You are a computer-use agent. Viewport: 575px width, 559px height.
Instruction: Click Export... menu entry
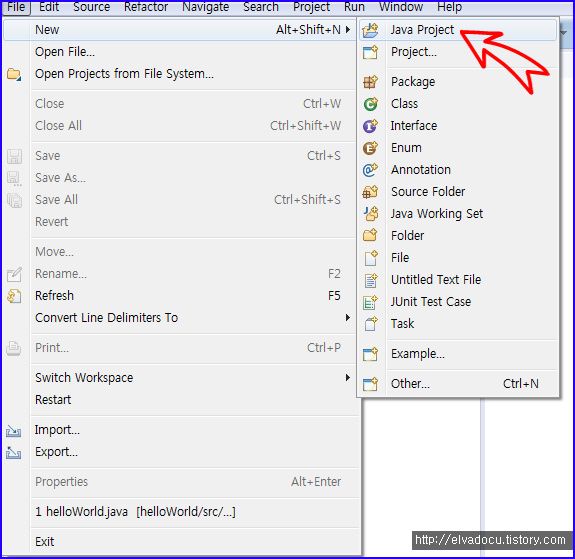180,452
